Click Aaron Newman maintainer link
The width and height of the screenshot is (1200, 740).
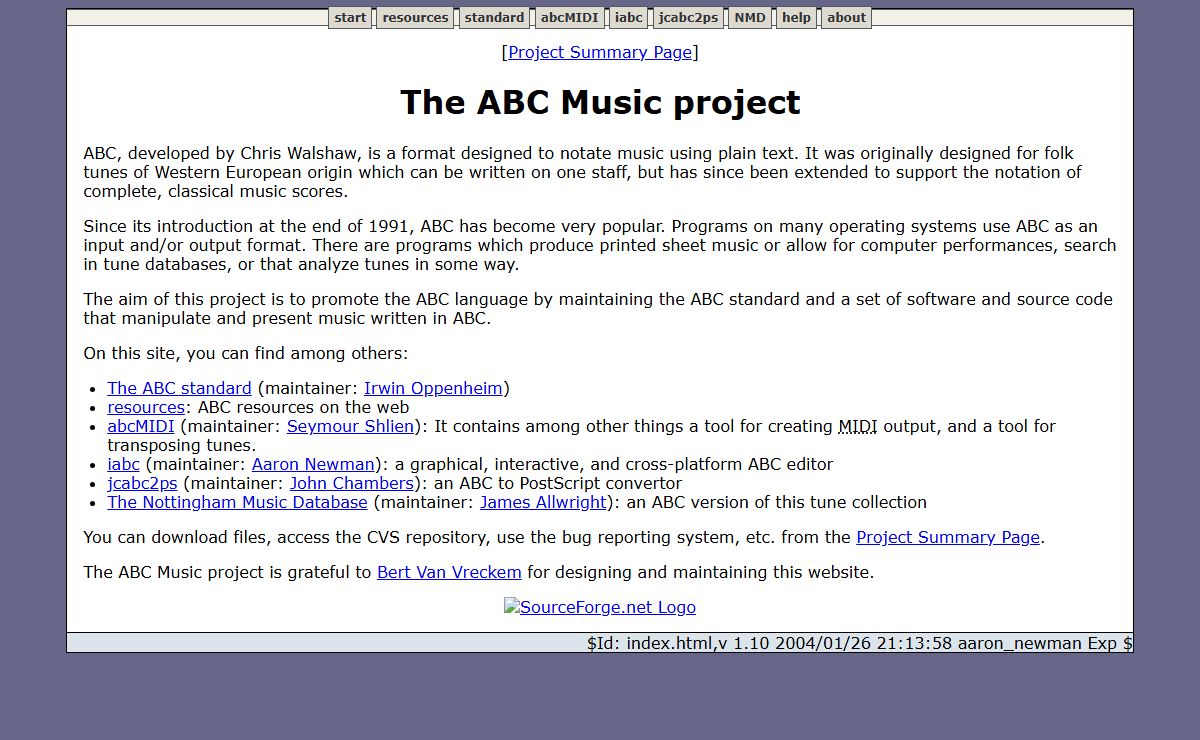313,464
